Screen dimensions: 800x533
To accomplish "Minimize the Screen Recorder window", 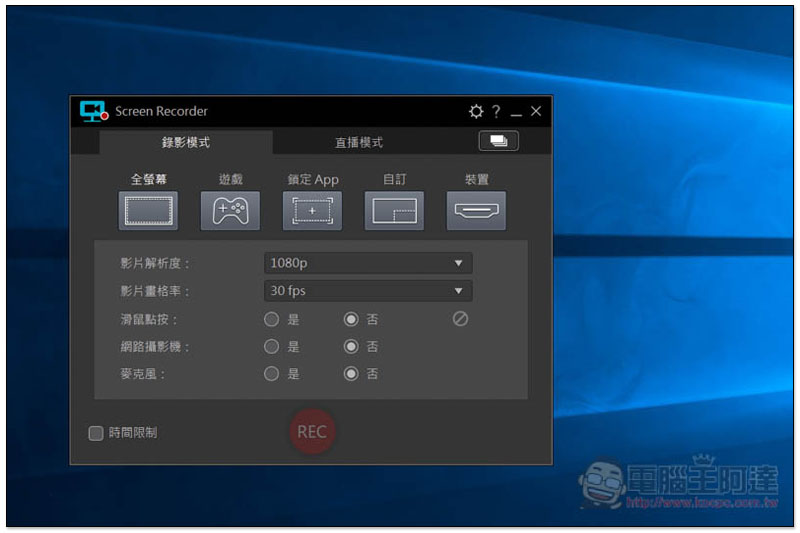I will 516,112.
